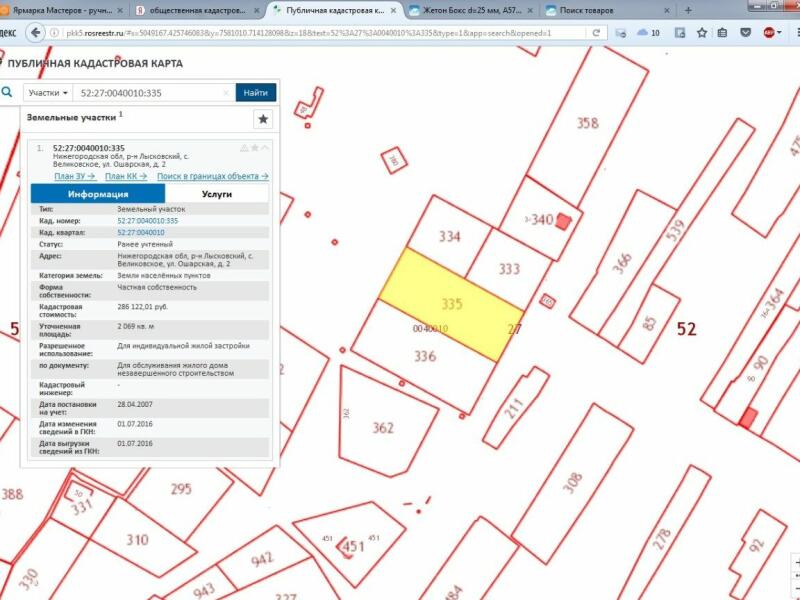Viewport: 800px width, 600px height.
Task: Select highlighted parcel 335 on map
Action: [x=452, y=304]
